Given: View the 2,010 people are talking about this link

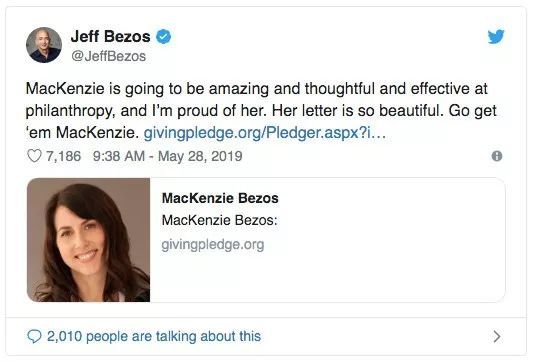Looking at the screenshot, I should [154, 336].
